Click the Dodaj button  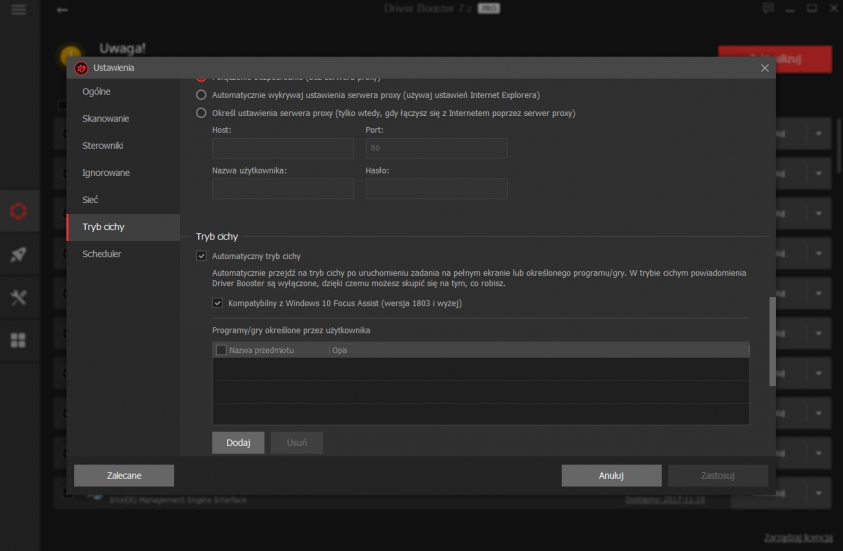click(x=238, y=442)
